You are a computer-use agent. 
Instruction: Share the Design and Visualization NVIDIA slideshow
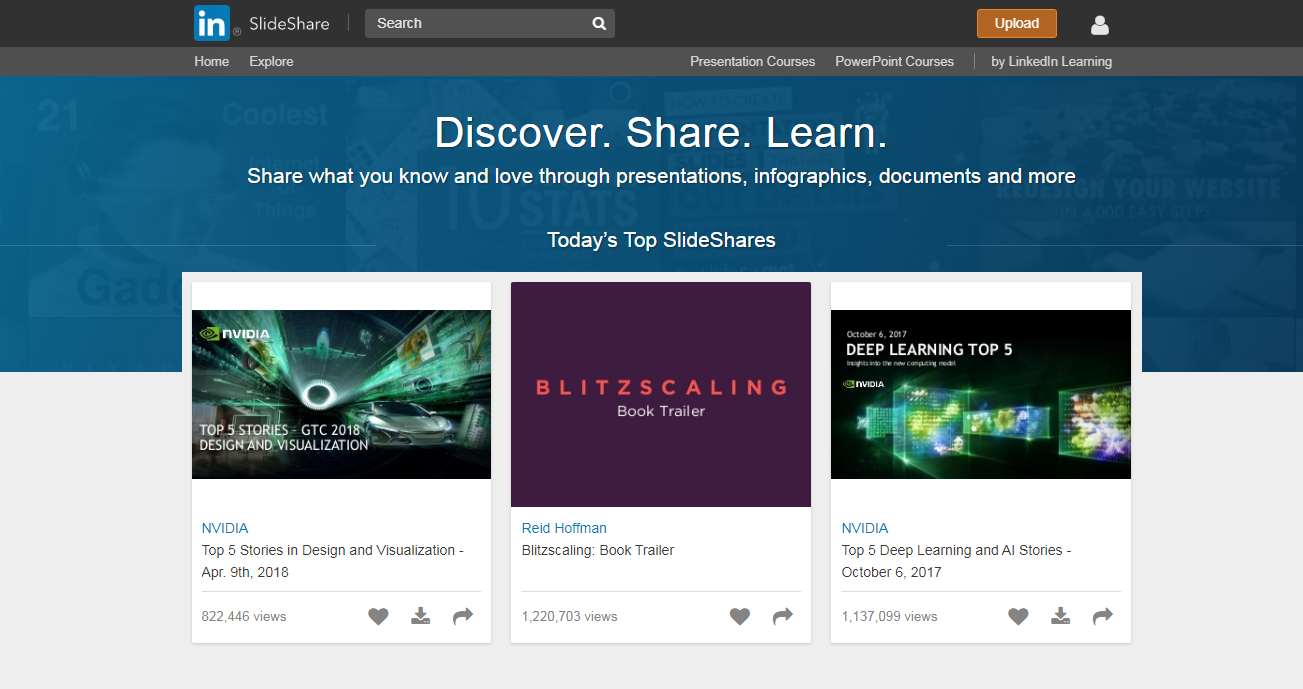(x=463, y=617)
